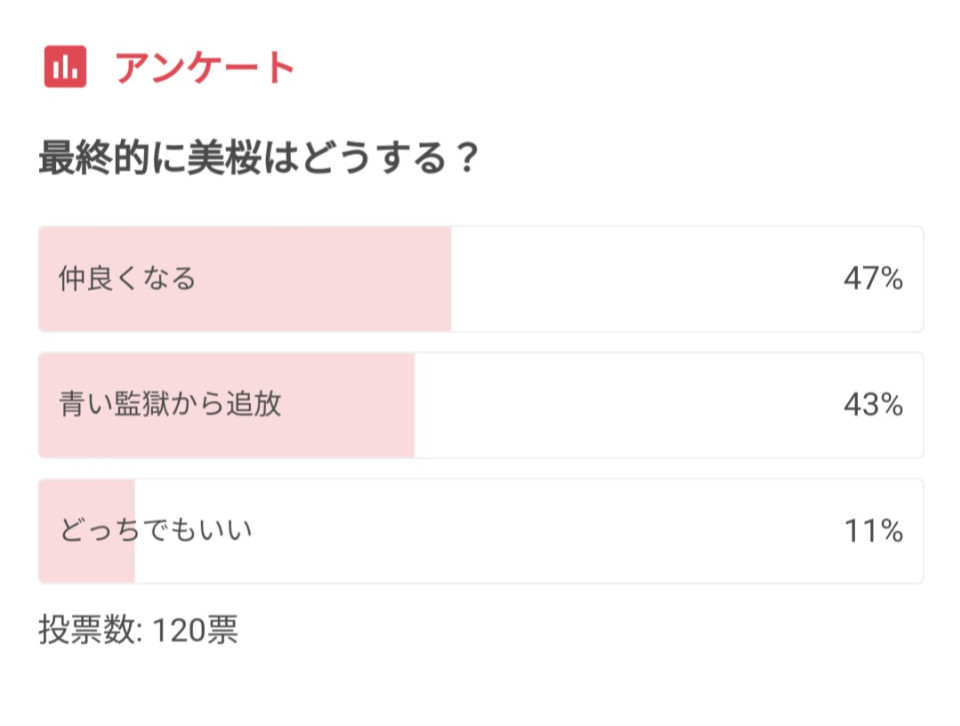Click the 投票数: 120票 vote count
This screenshot has height=726, width=960.
coord(138,629)
